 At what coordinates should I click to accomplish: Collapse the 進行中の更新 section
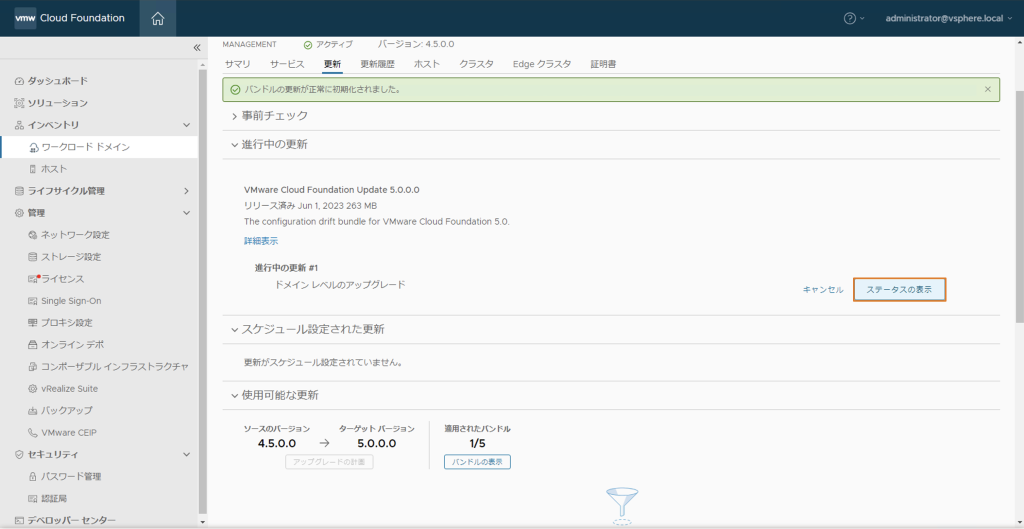(274, 145)
